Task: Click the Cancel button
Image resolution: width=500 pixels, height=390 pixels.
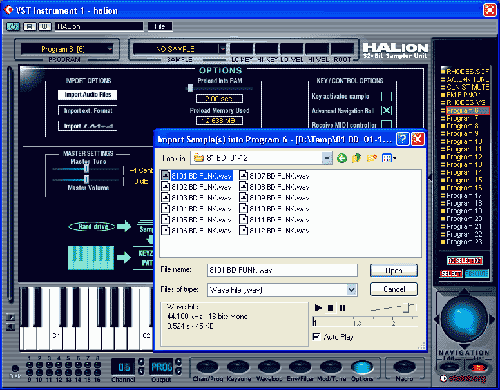Action: click(394, 289)
